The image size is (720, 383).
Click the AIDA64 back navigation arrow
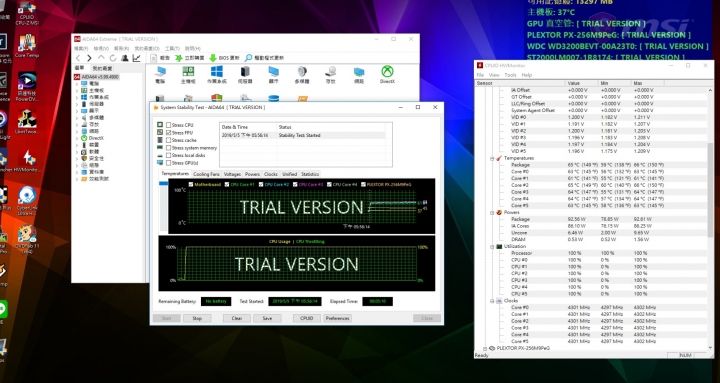tap(78, 58)
